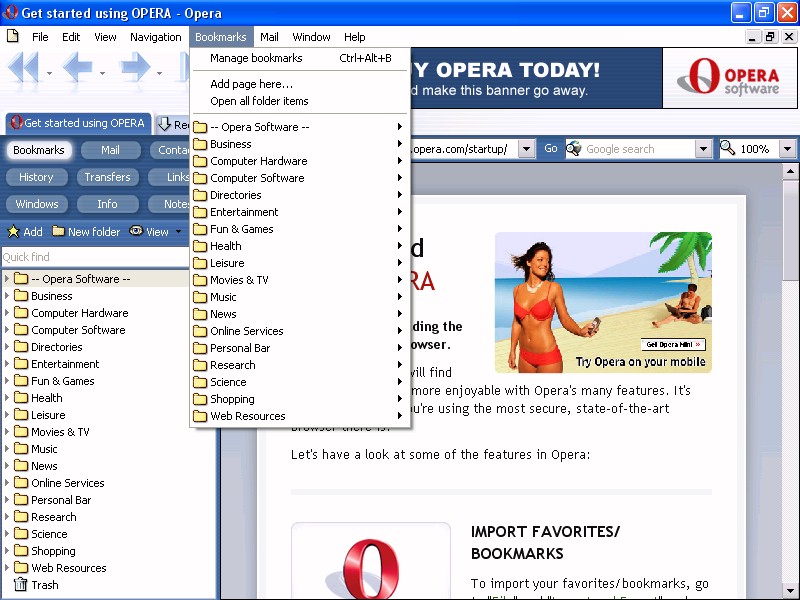Click the zoom magnifier icon
Screen dimensions: 800x600
[x=728, y=148]
